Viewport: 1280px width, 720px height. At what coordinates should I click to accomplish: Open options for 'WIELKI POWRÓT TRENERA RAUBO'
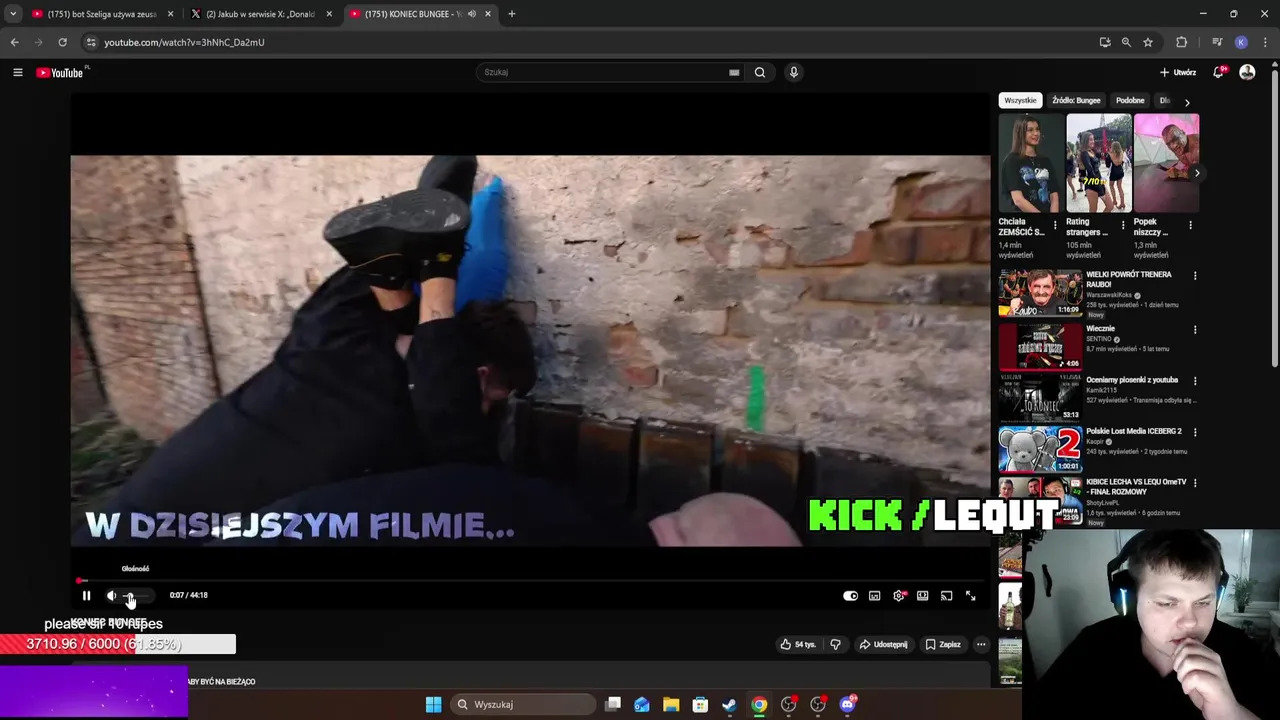pyautogui.click(x=1194, y=276)
